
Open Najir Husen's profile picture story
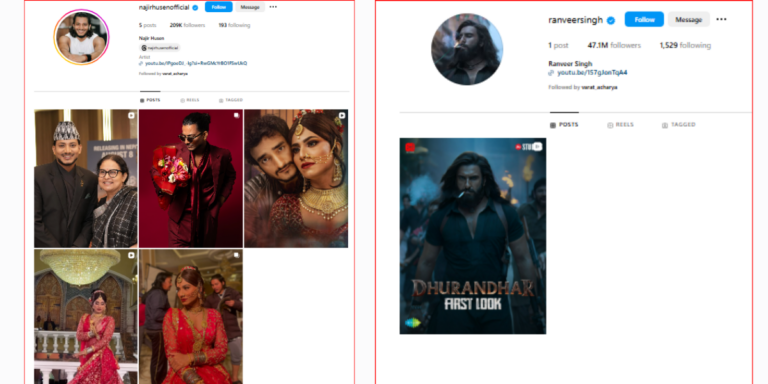pos(81,38)
